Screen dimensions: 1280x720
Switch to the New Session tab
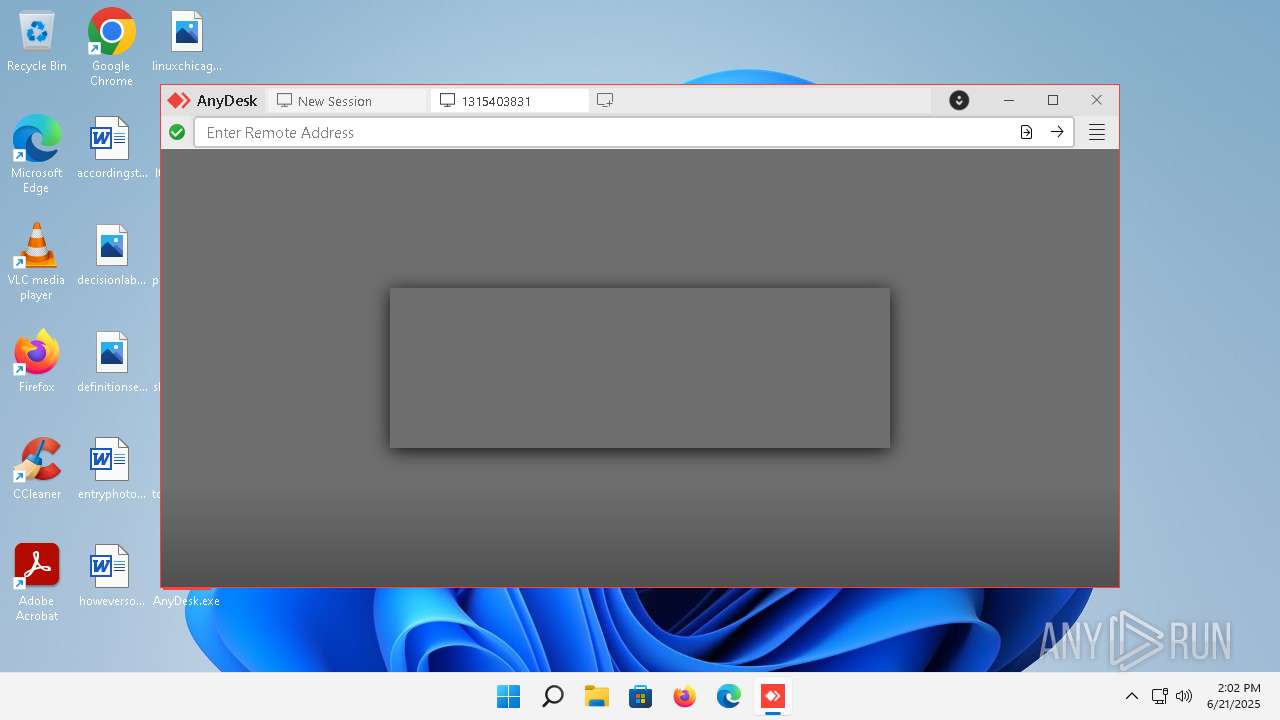point(347,101)
